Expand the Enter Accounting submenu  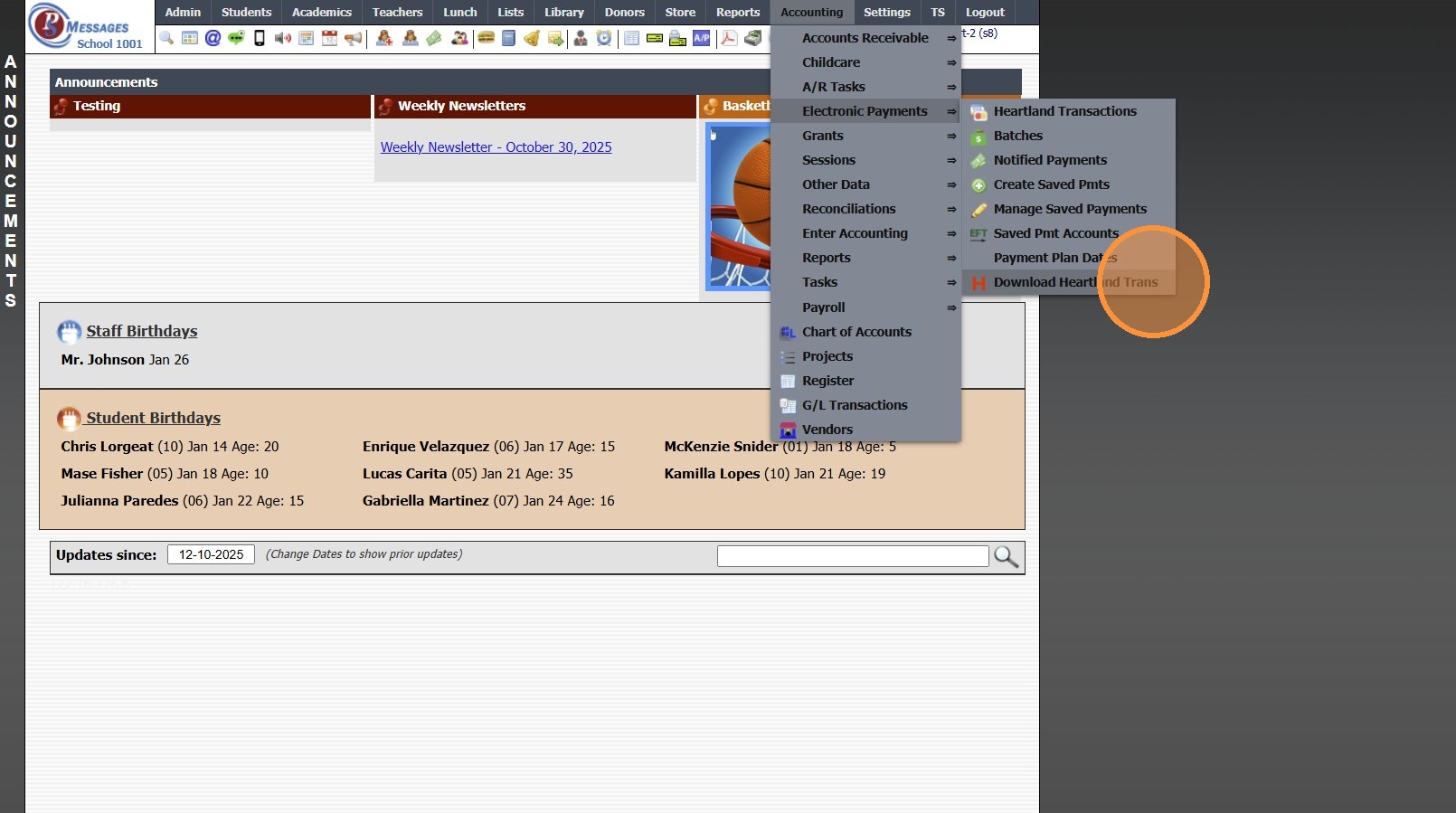pyautogui.click(x=865, y=233)
